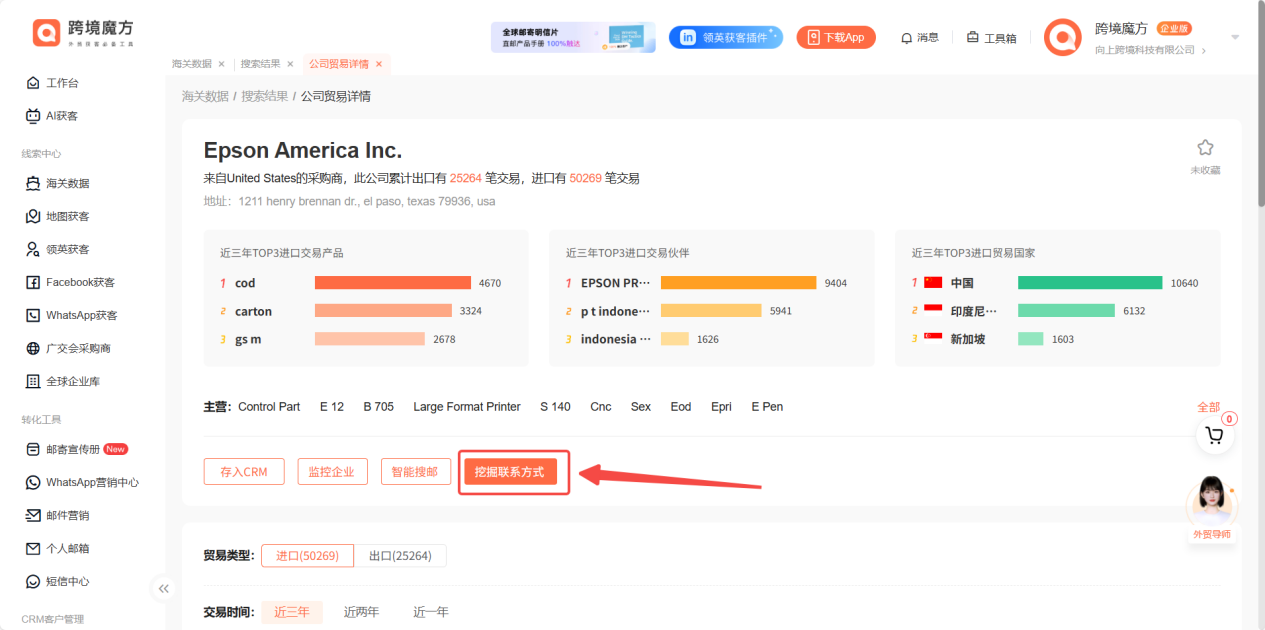Go to 搜索结果 in the breadcrumb
This screenshot has width=1265, height=630.
[x=264, y=96]
